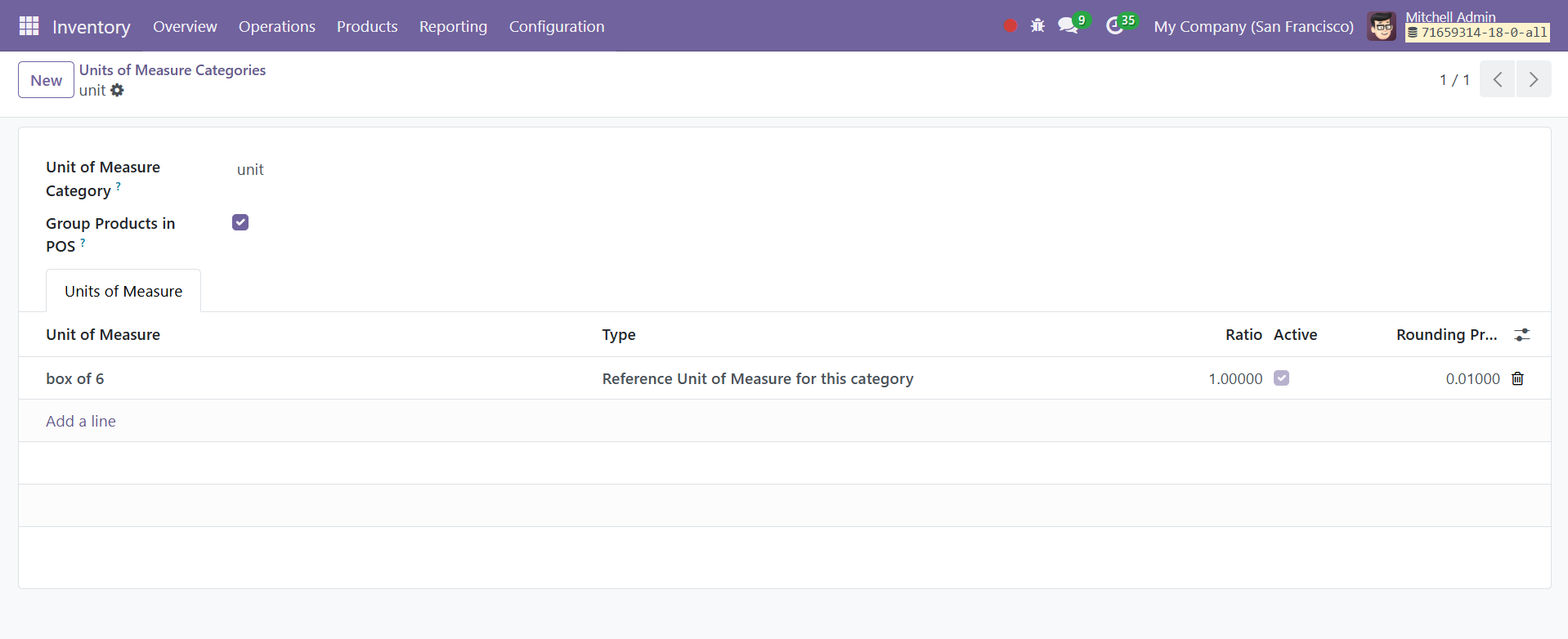Screen dimensions: 1568x639
Task: Open Products menu
Action: pyautogui.click(x=367, y=26)
